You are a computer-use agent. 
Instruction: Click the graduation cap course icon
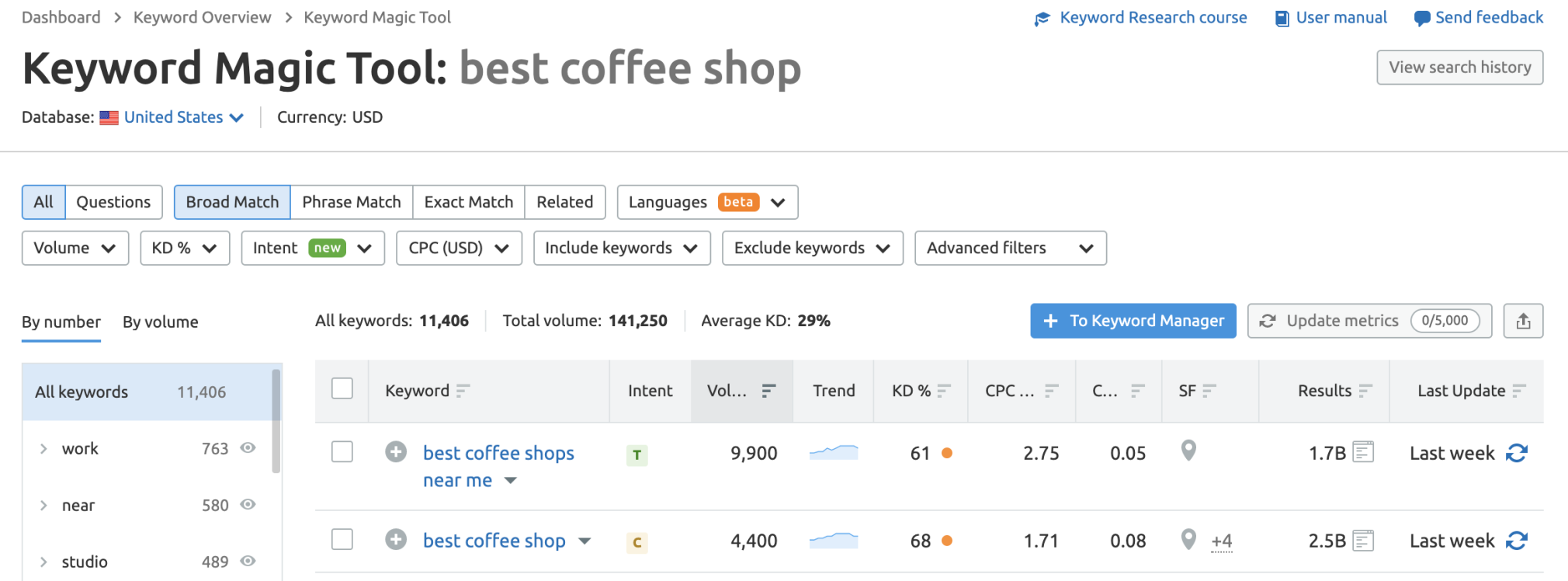pos(1042,19)
